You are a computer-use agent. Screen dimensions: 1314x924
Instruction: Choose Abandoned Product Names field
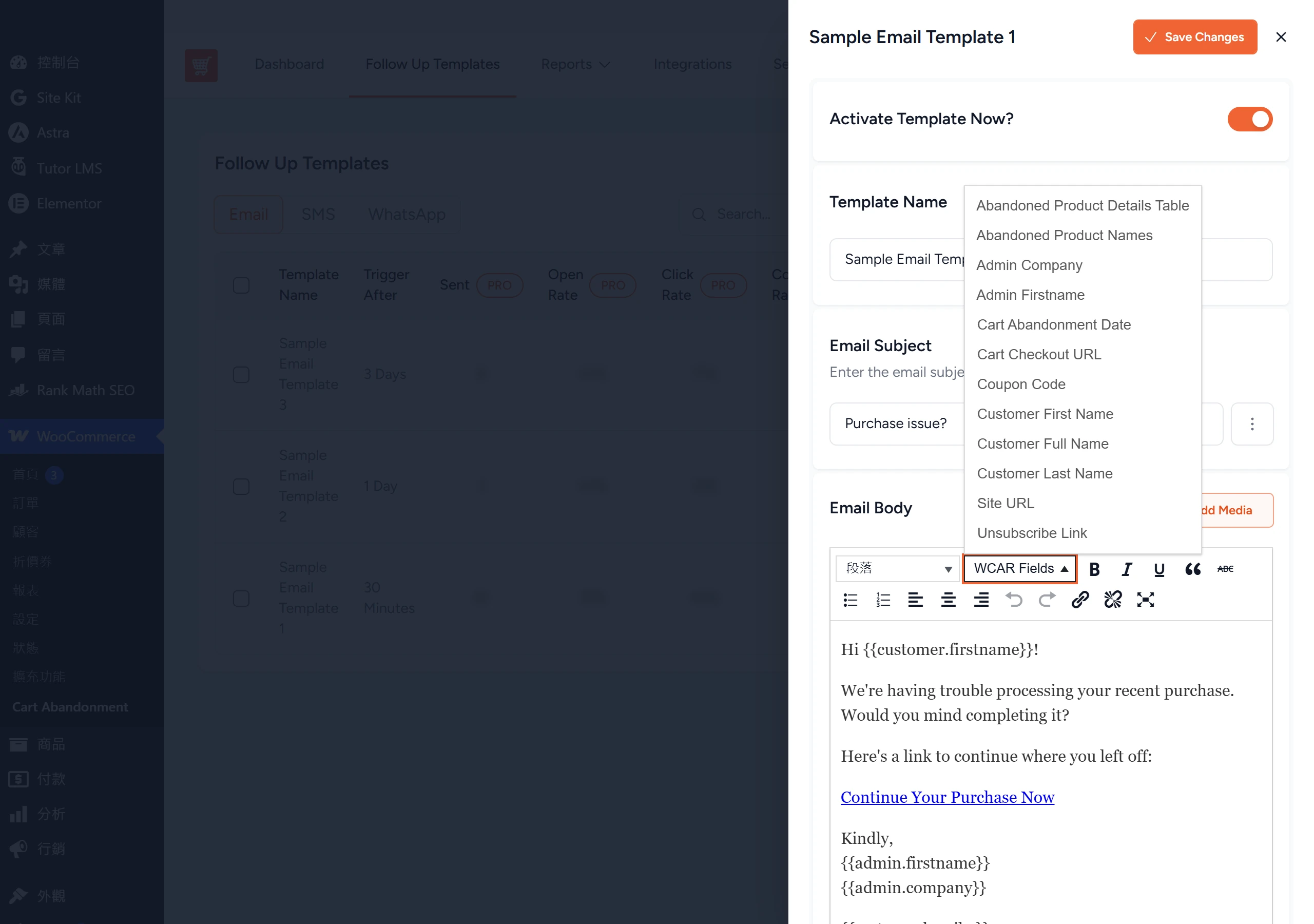tap(1082, 235)
